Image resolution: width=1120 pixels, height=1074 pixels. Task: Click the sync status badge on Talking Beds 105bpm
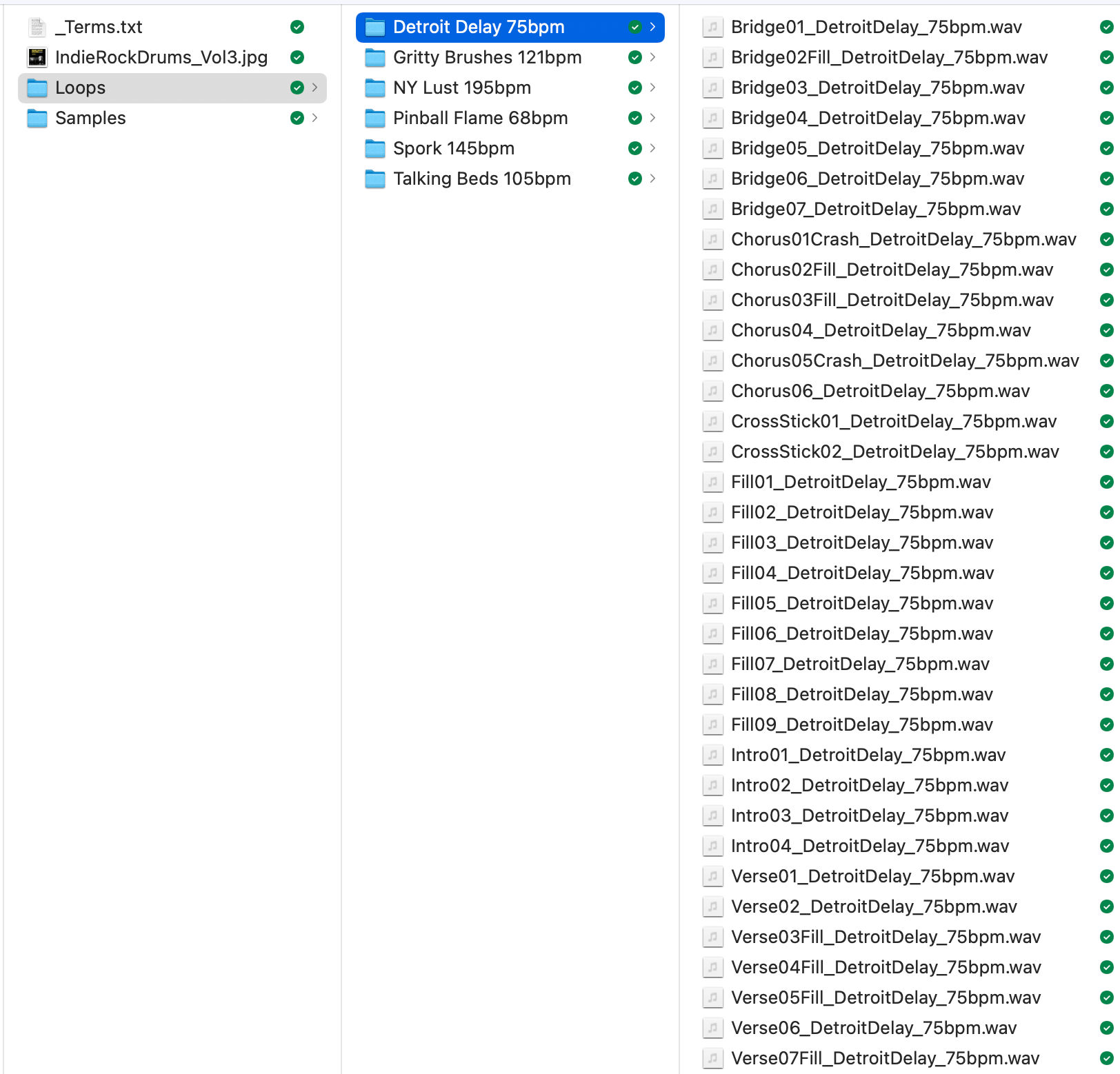tap(635, 179)
